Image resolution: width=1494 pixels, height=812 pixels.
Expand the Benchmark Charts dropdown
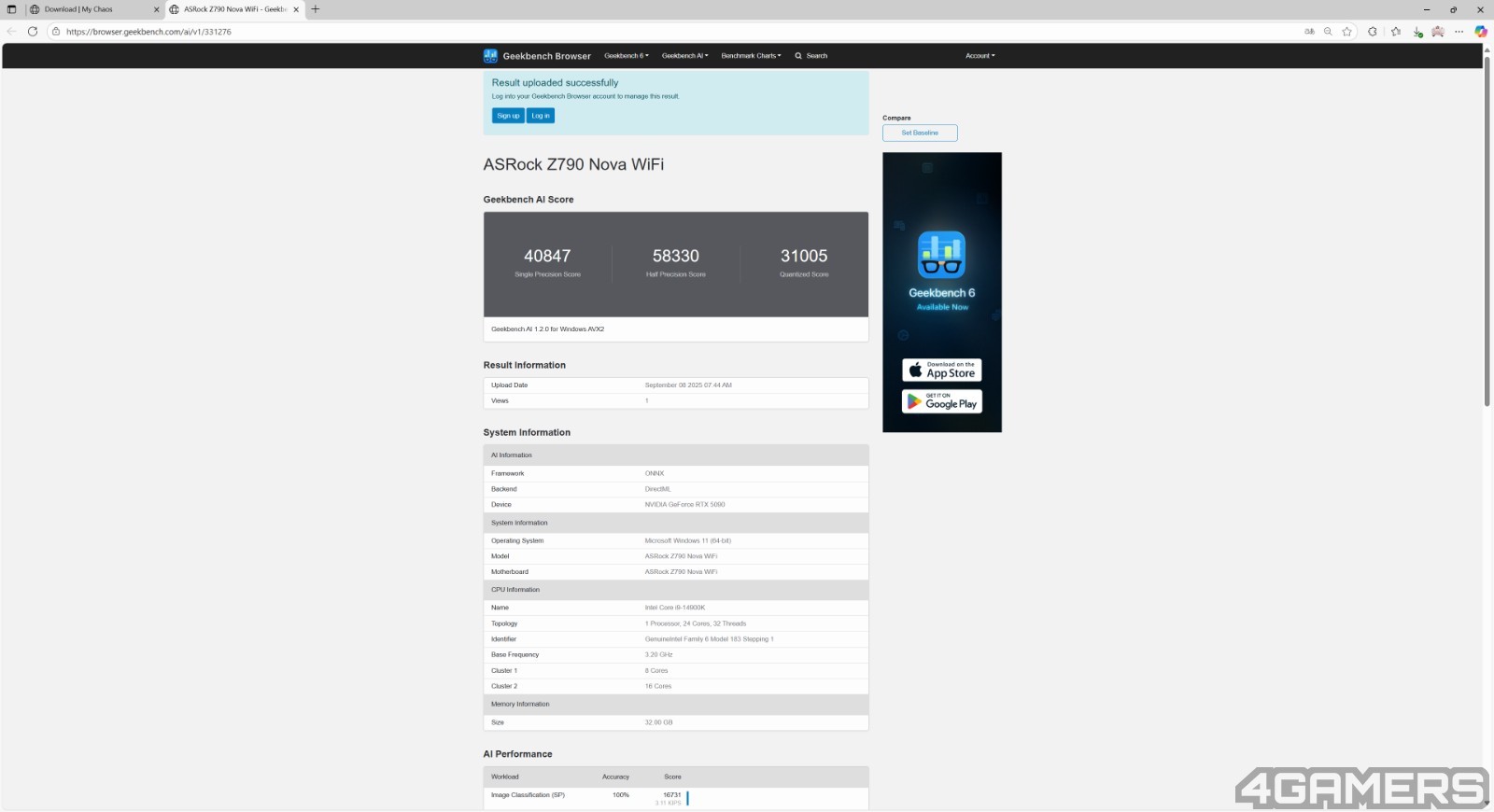click(x=751, y=56)
